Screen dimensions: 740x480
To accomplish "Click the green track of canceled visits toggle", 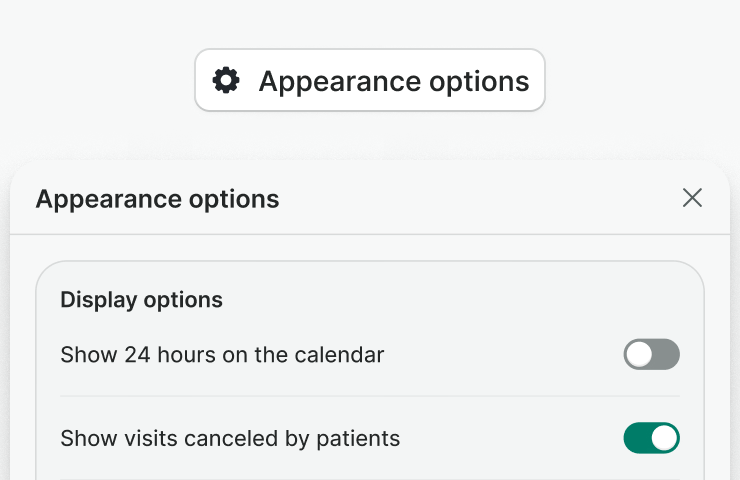I will 637,438.
